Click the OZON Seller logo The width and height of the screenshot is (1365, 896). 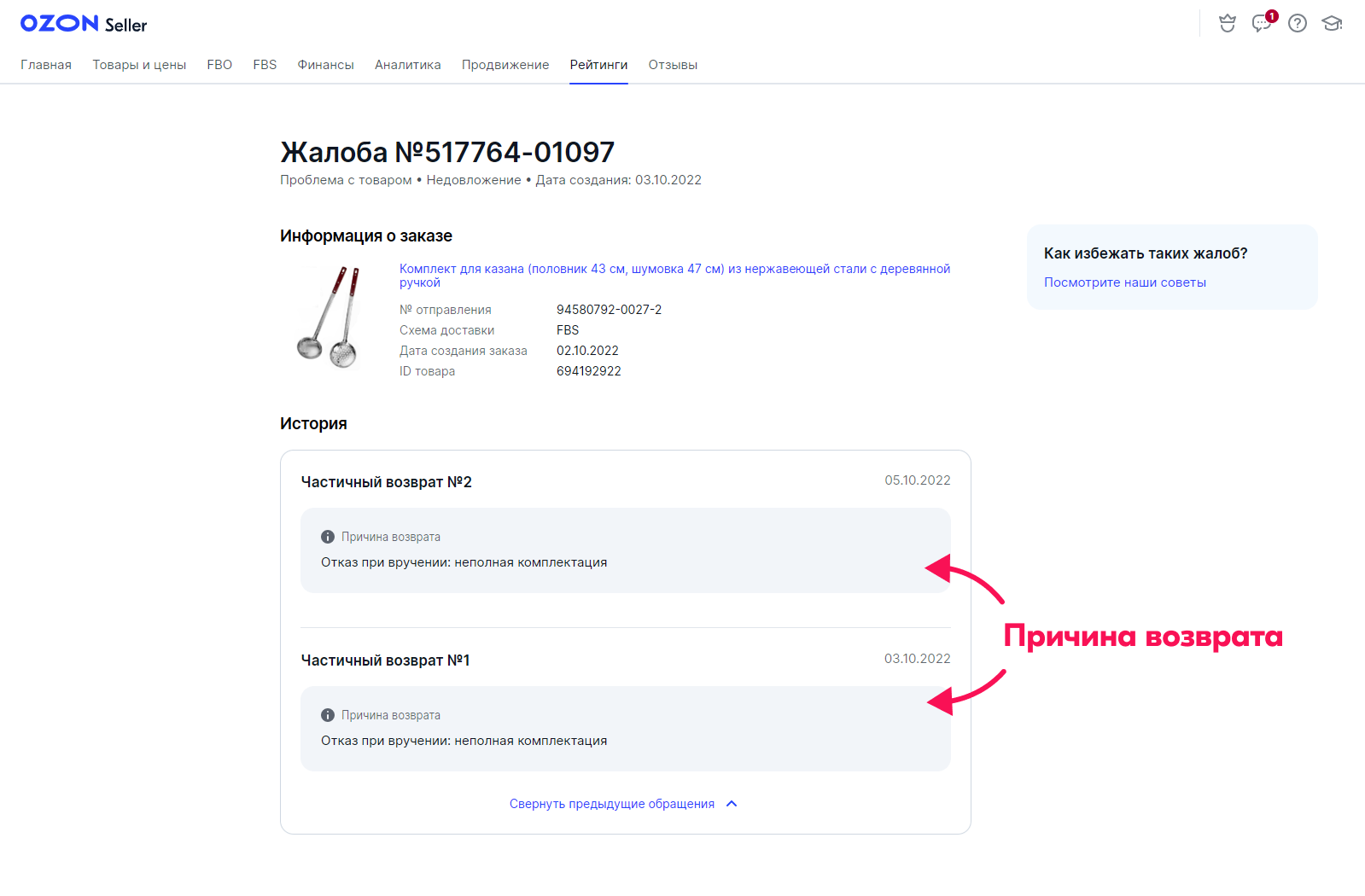click(x=84, y=24)
